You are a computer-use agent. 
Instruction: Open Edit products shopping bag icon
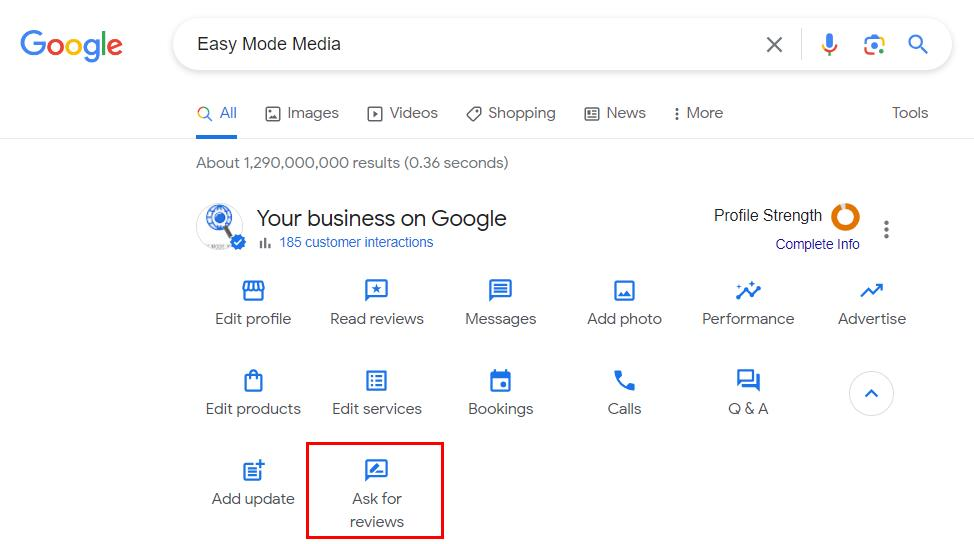click(x=253, y=380)
